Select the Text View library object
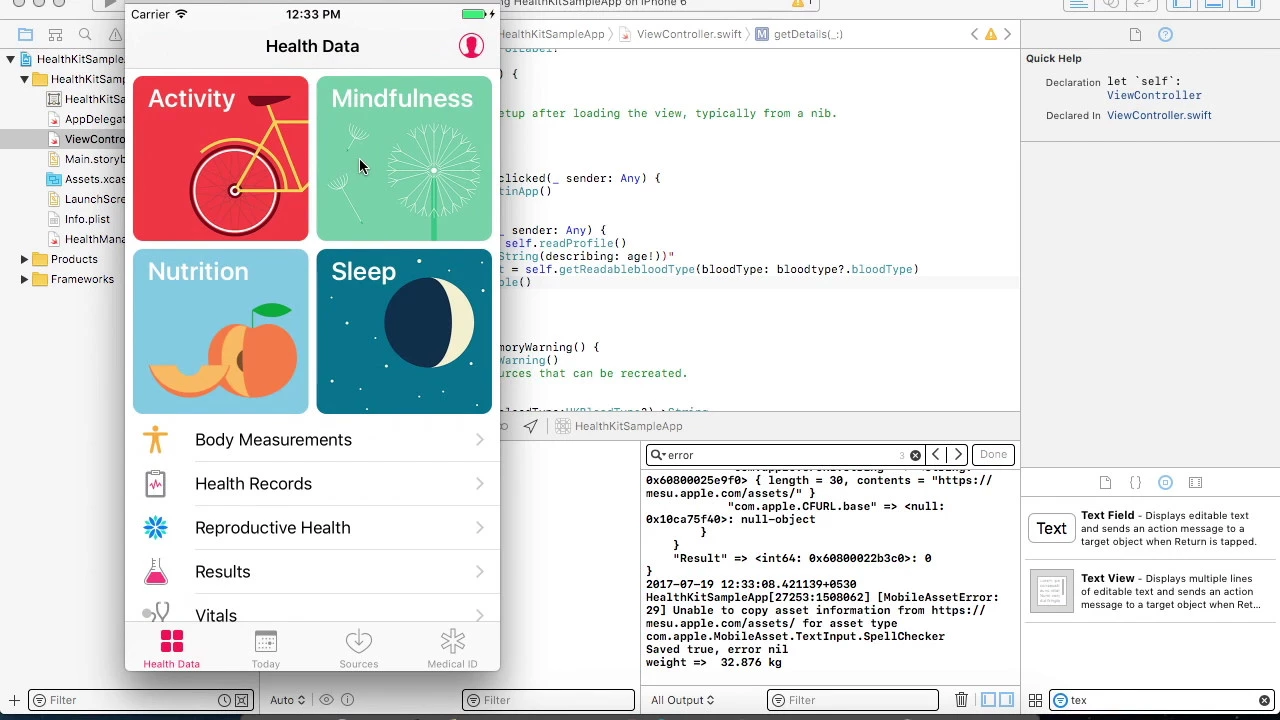This screenshot has width=1280, height=720. tap(1150, 592)
